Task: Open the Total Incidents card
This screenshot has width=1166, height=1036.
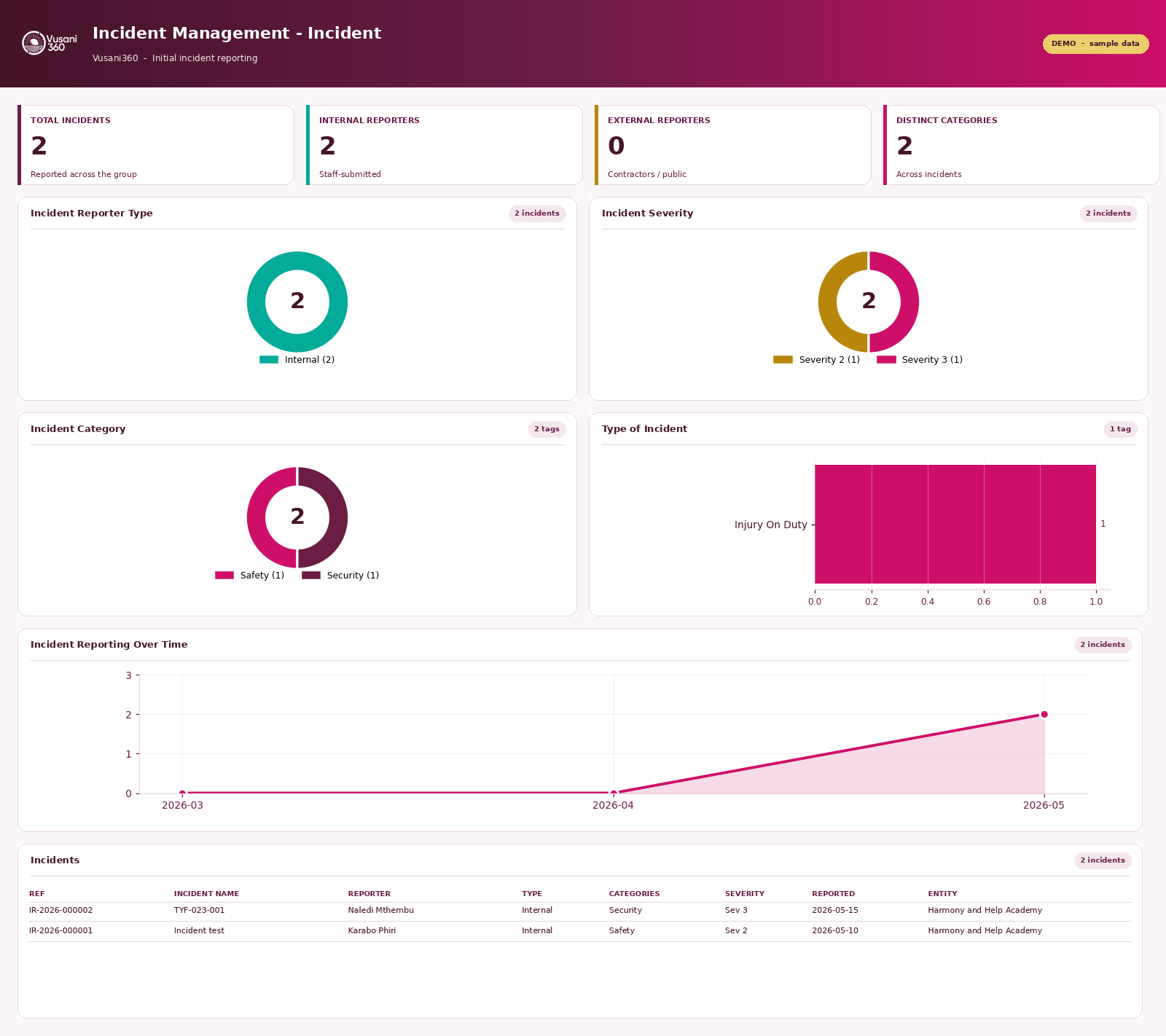Action: tap(156, 145)
